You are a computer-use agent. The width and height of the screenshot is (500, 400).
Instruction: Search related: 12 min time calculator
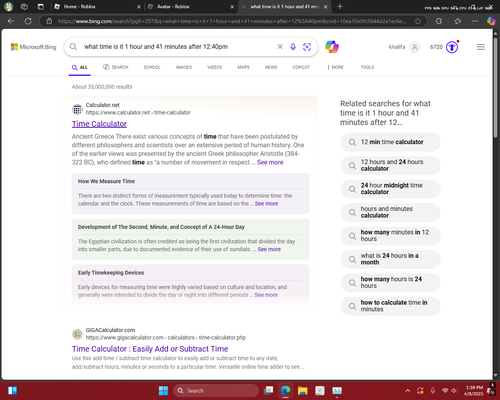pos(390,142)
